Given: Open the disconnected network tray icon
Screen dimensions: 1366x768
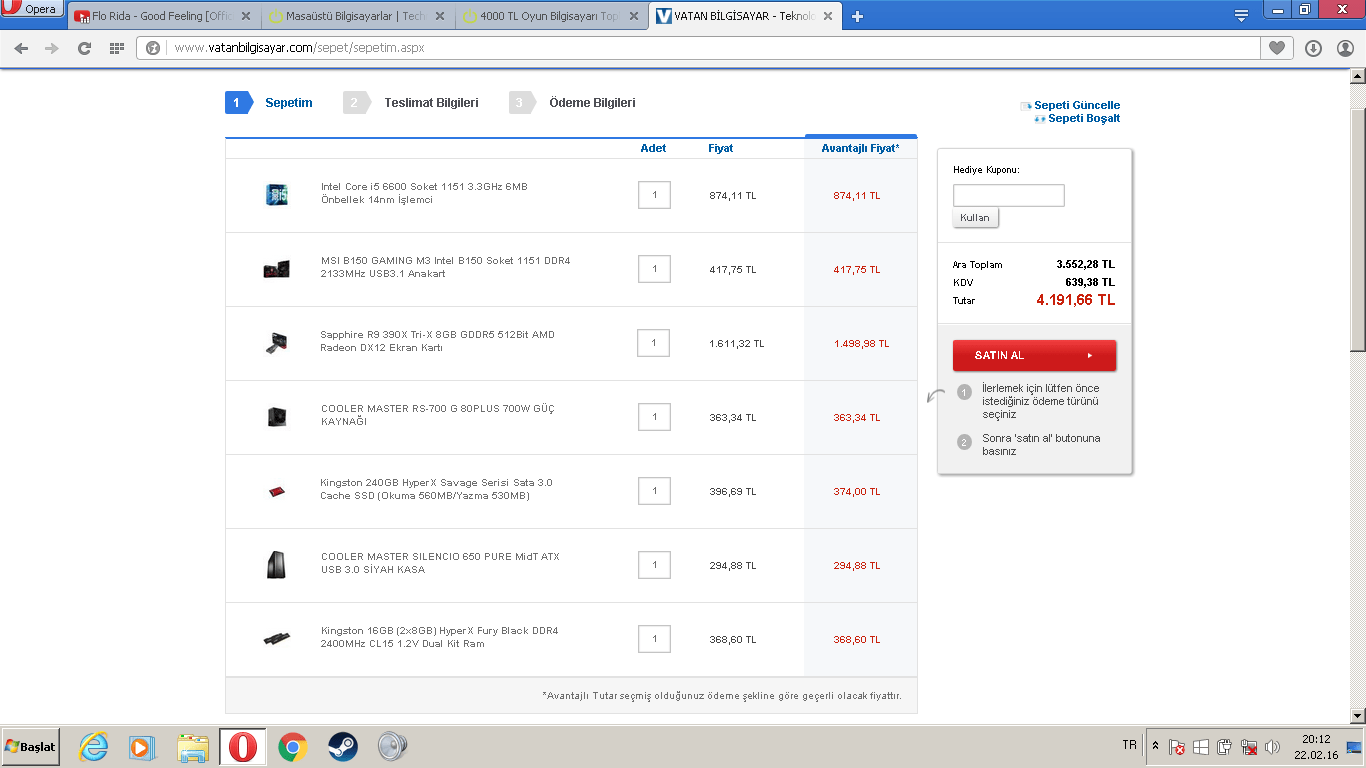Looking at the screenshot, I should (x=1249, y=747).
